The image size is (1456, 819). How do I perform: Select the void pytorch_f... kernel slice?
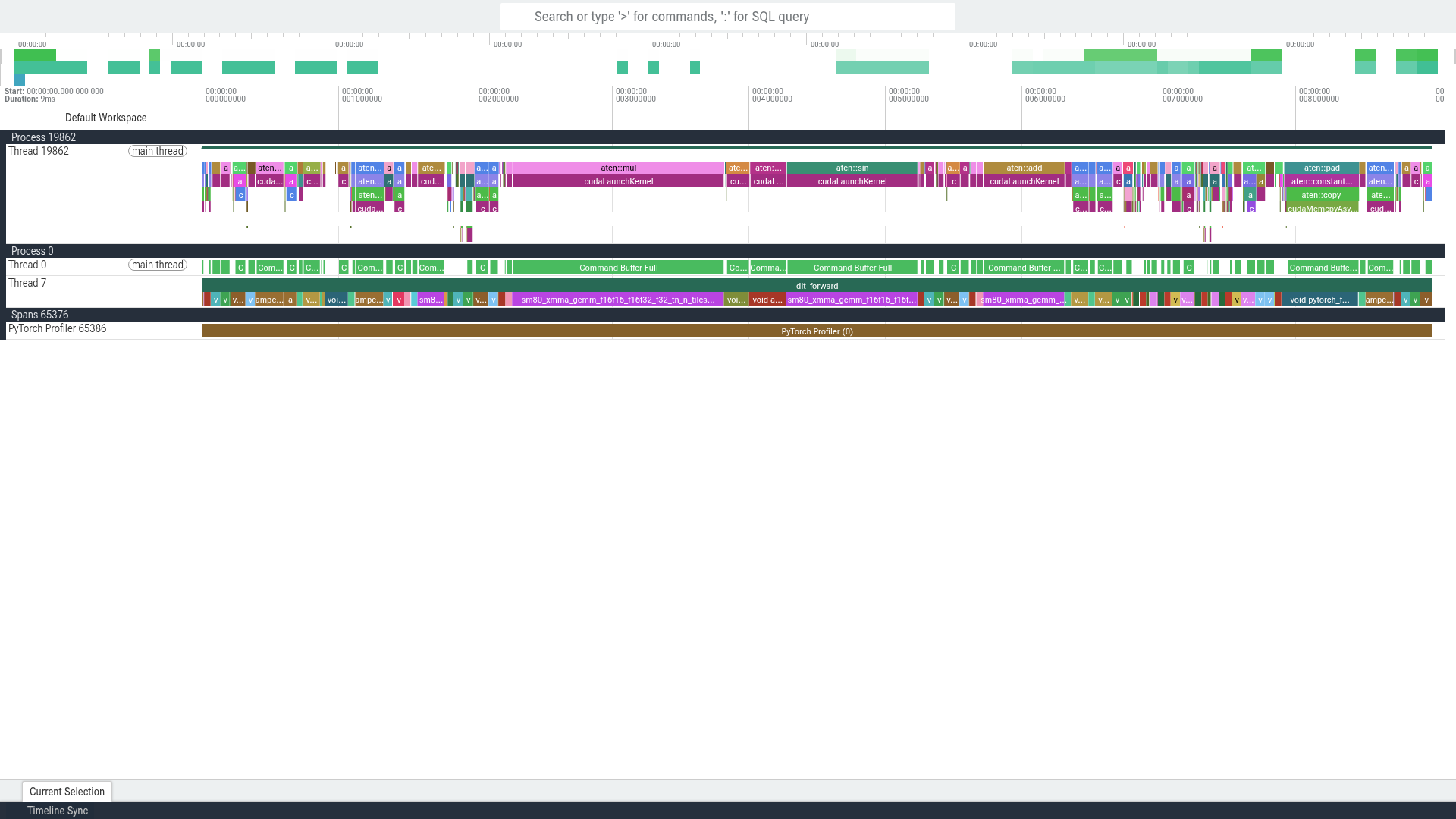1319,300
